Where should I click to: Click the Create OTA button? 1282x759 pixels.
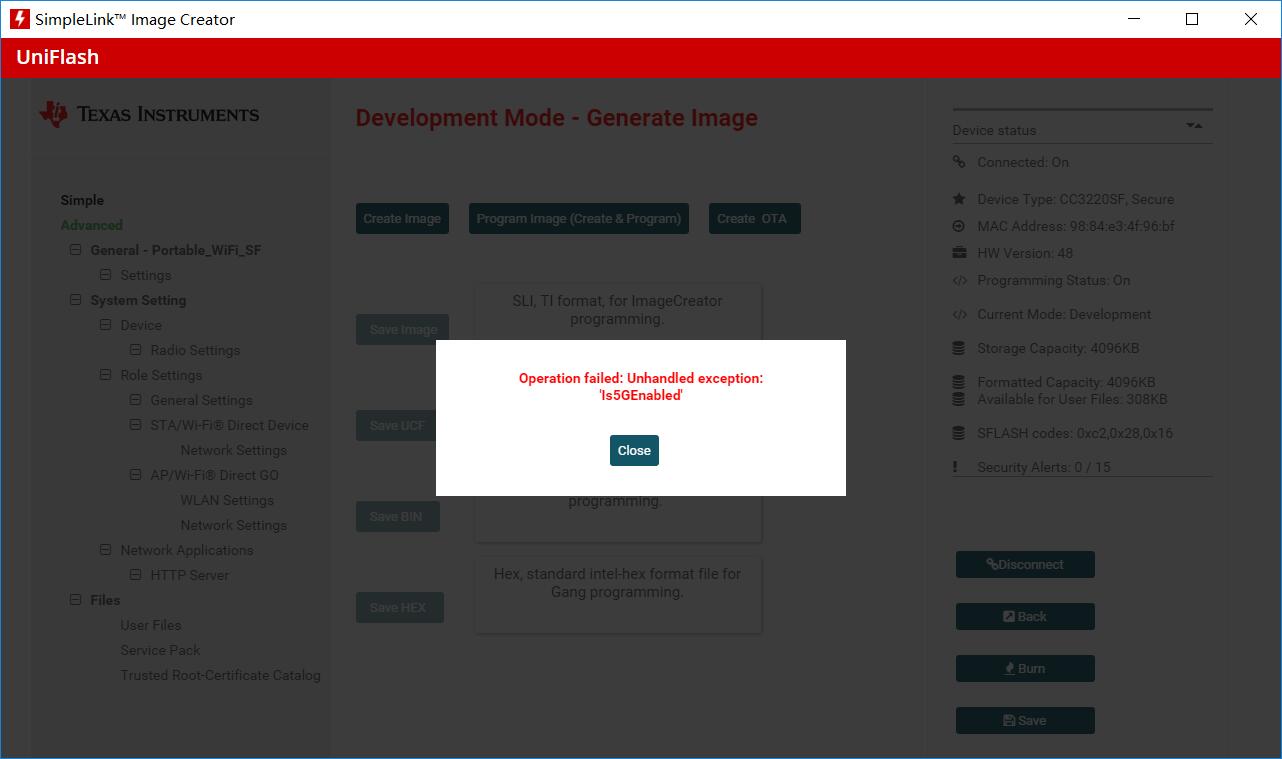pos(754,219)
